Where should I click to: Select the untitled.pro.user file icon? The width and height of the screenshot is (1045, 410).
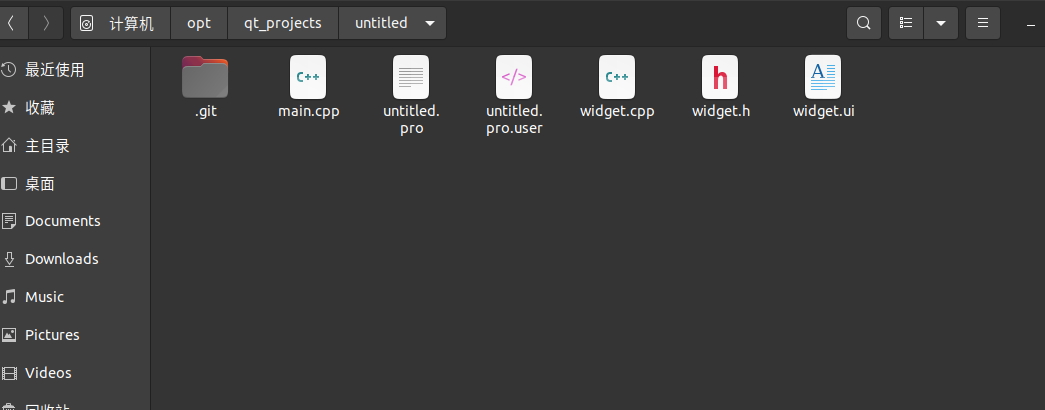click(514, 77)
